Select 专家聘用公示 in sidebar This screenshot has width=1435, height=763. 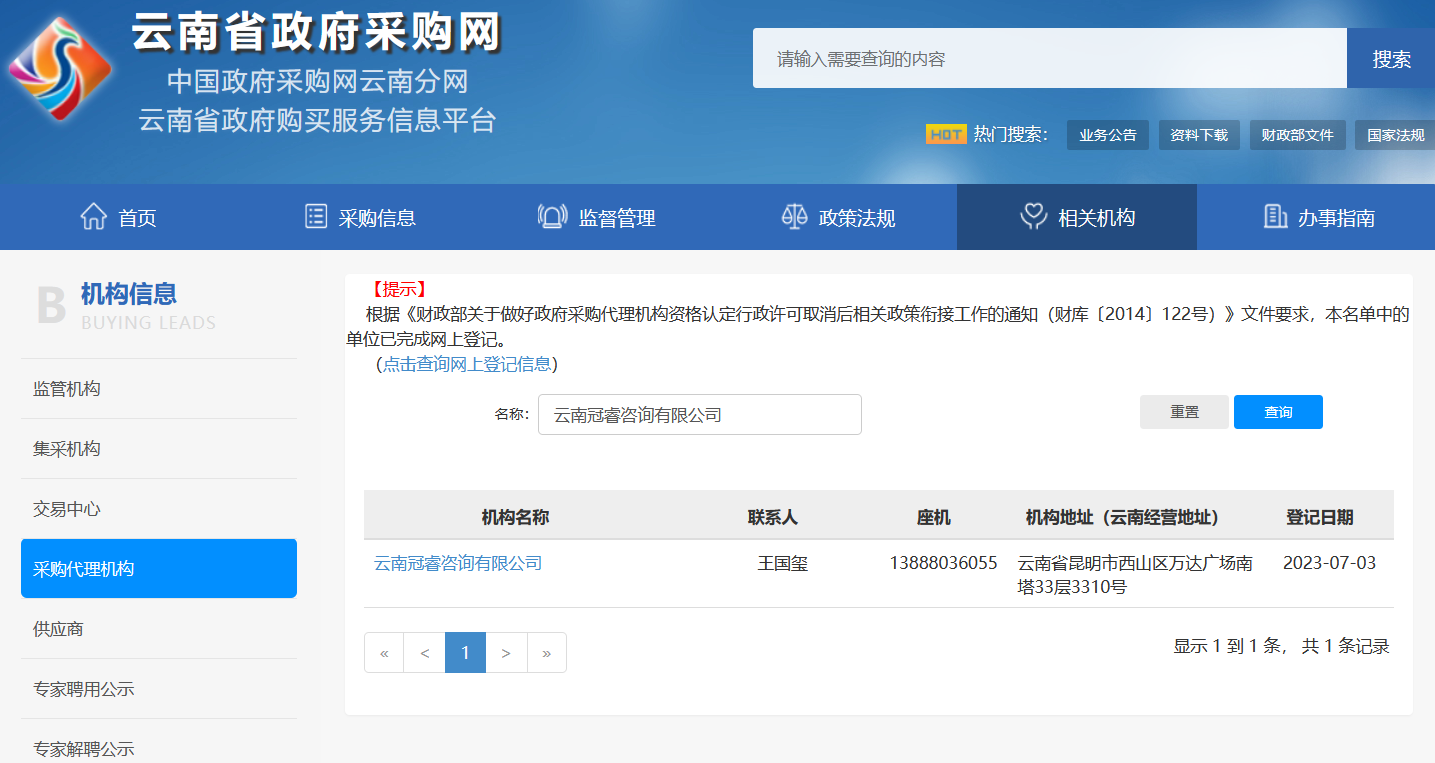coord(159,689)
